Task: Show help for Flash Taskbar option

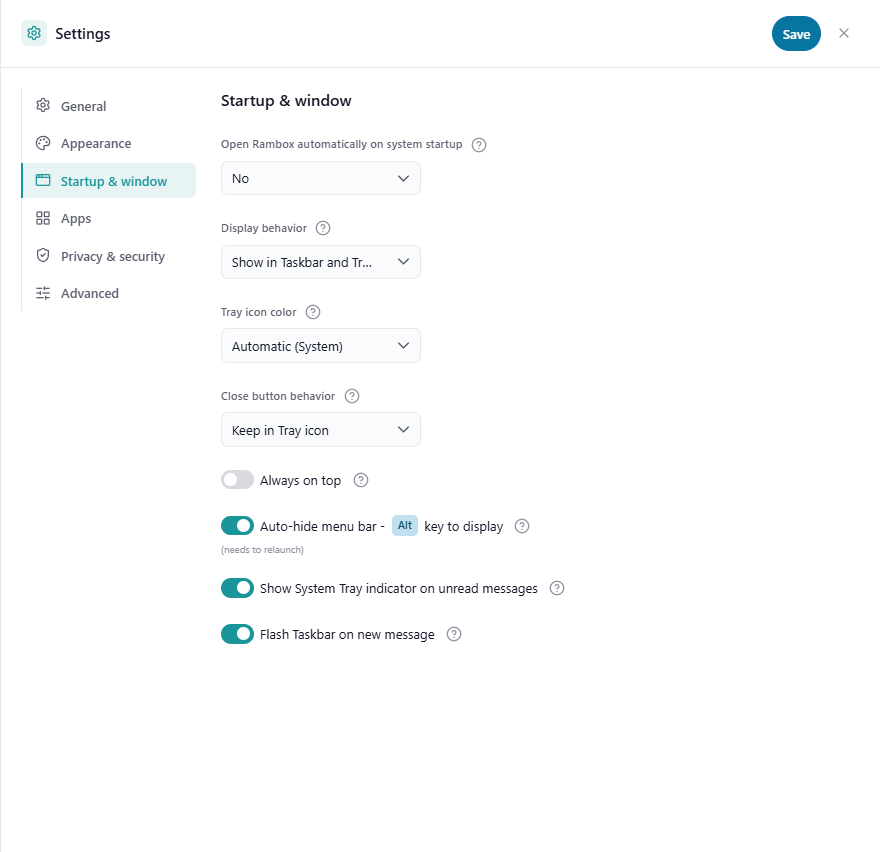Action: 454,634
